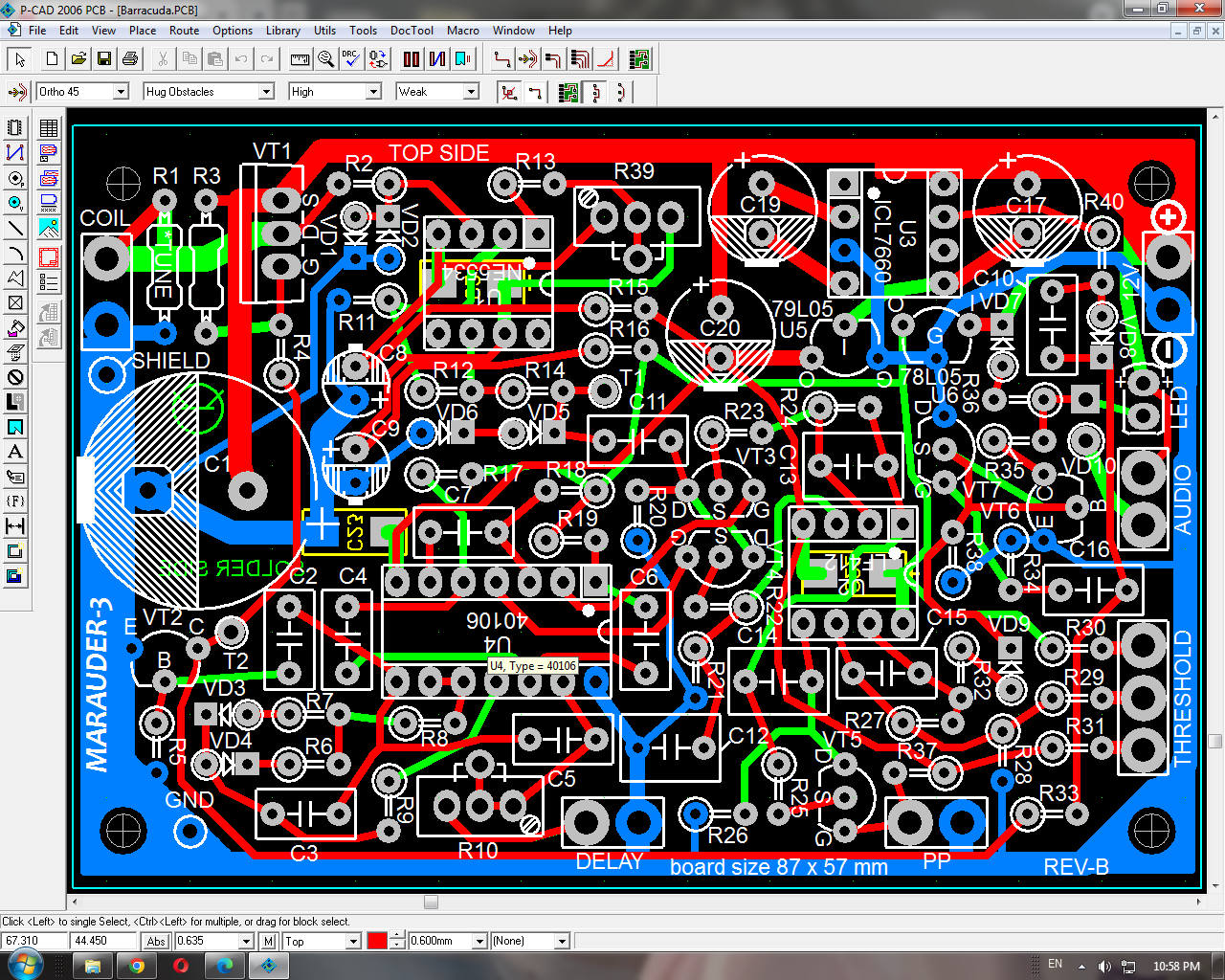
Task: Toggle the Select arrow tool
Action: coord(19,59)
